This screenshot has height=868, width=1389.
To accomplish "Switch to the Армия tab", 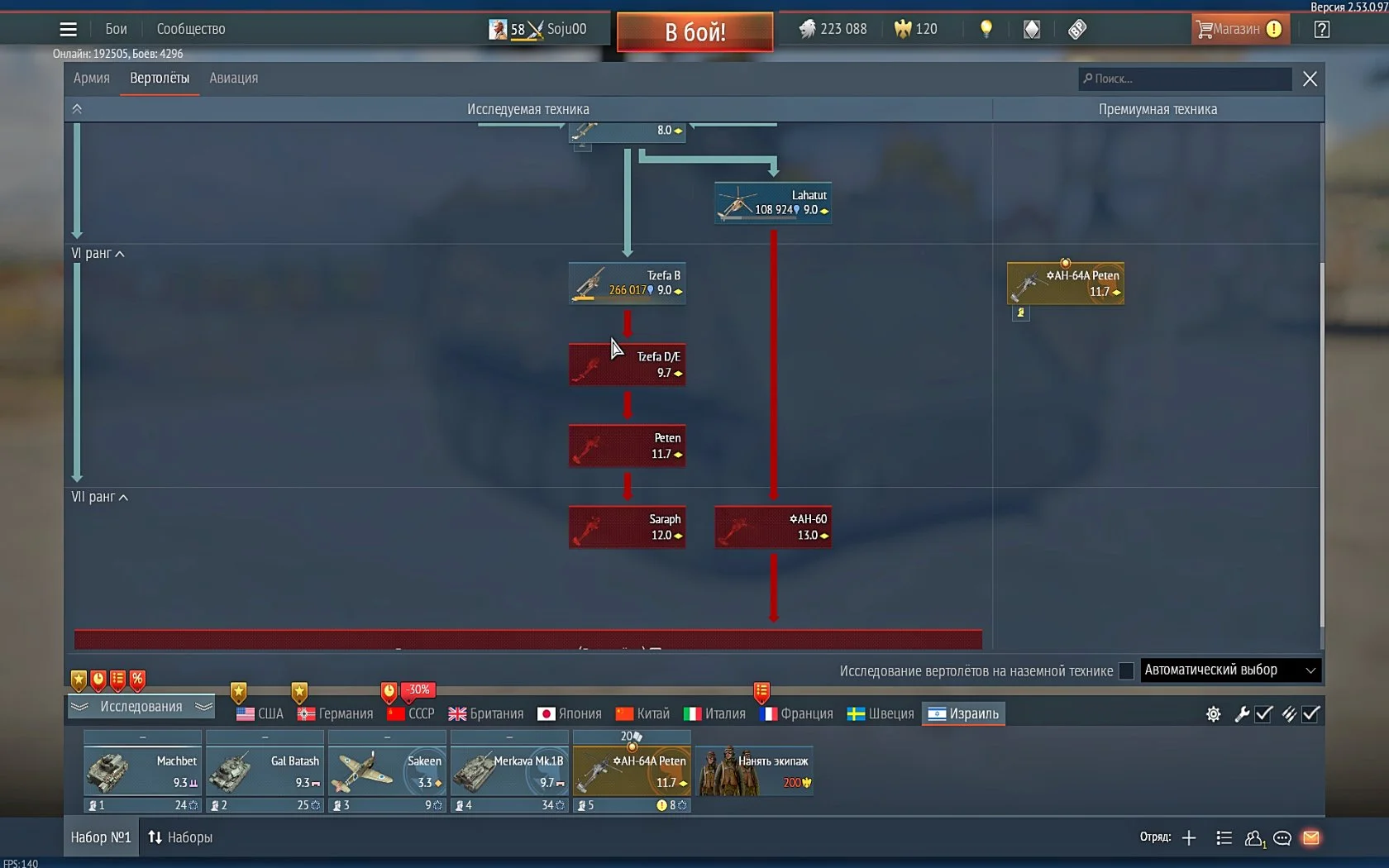I will pos(92,78).
